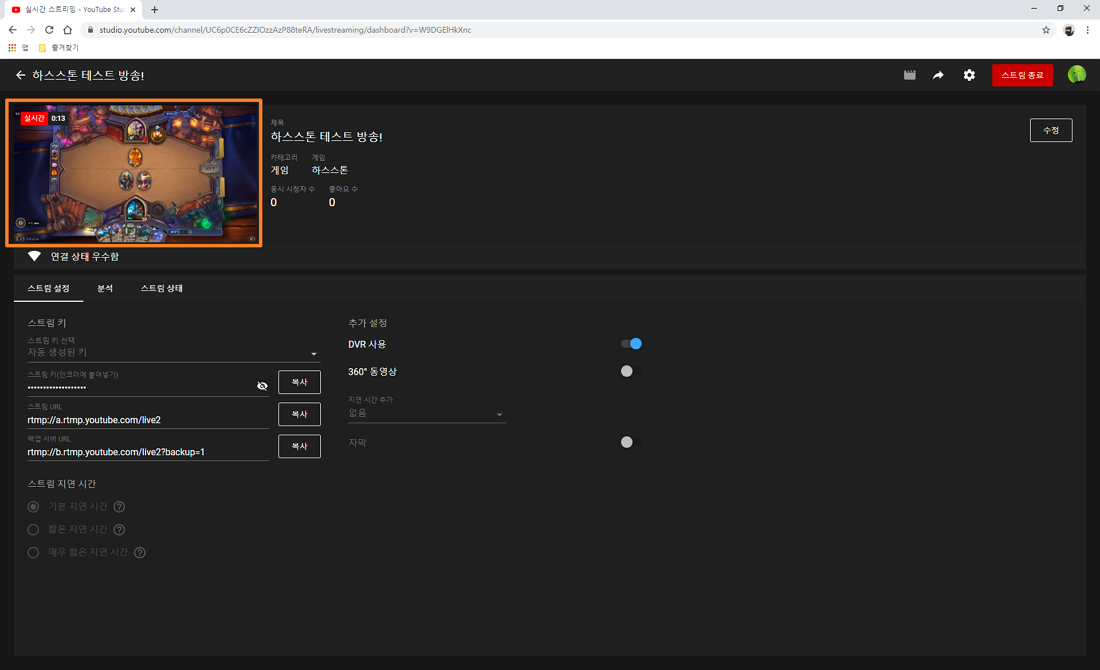Select 짧은 지연 시간 radio button
Screen dimensions: 1100x670
click(x=33, y=530)
